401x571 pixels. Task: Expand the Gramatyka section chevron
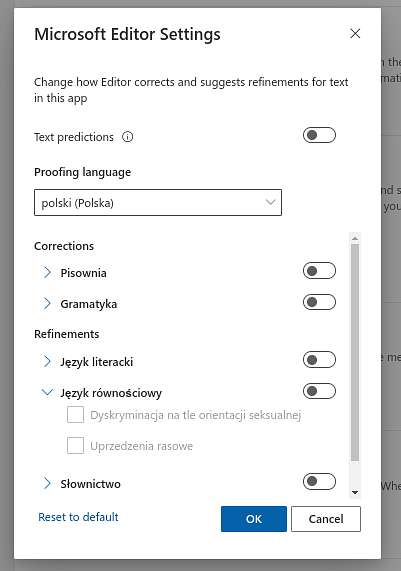click(47, 303)
